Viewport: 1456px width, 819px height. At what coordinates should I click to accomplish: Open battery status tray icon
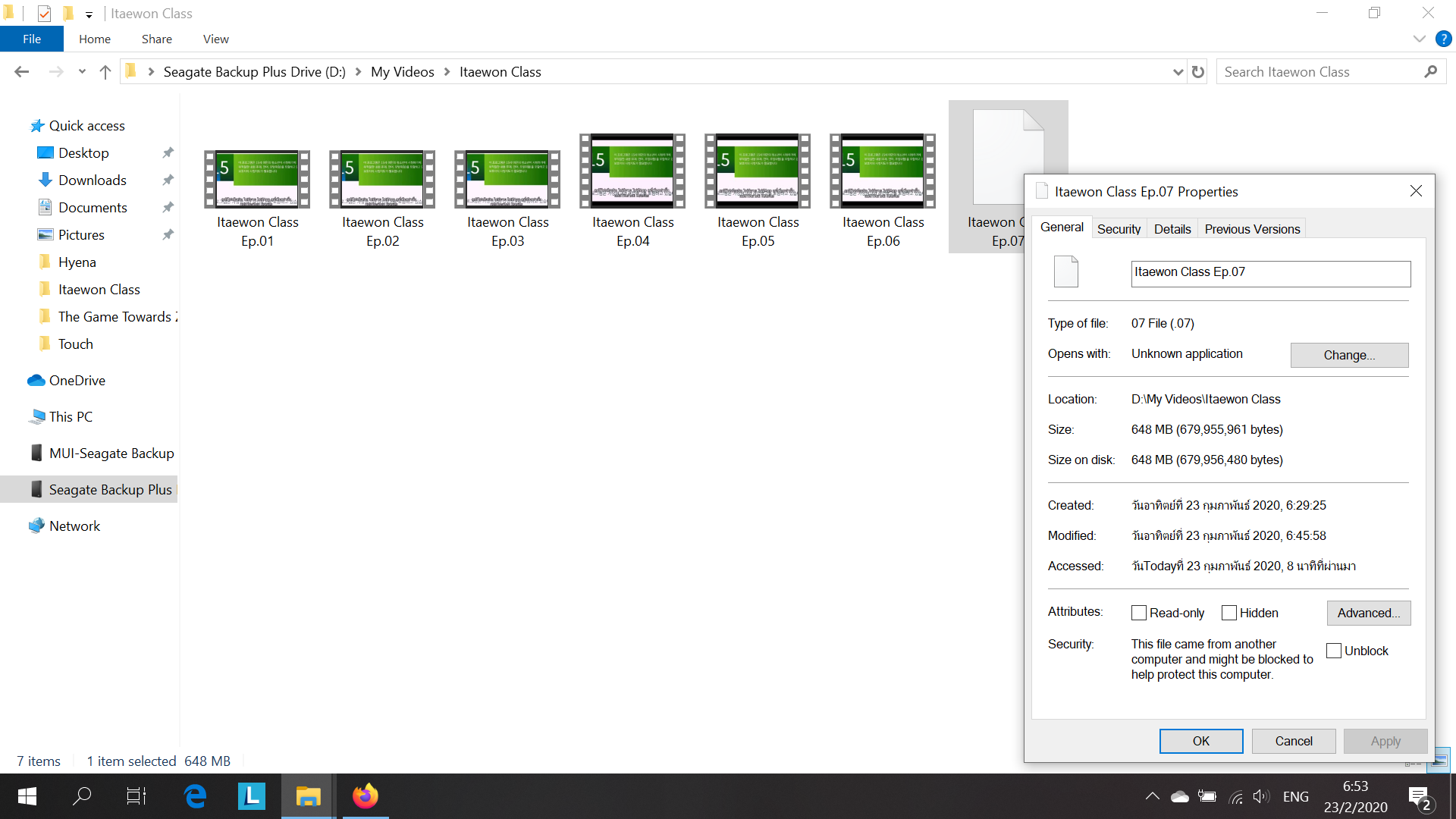(1207, 796)
